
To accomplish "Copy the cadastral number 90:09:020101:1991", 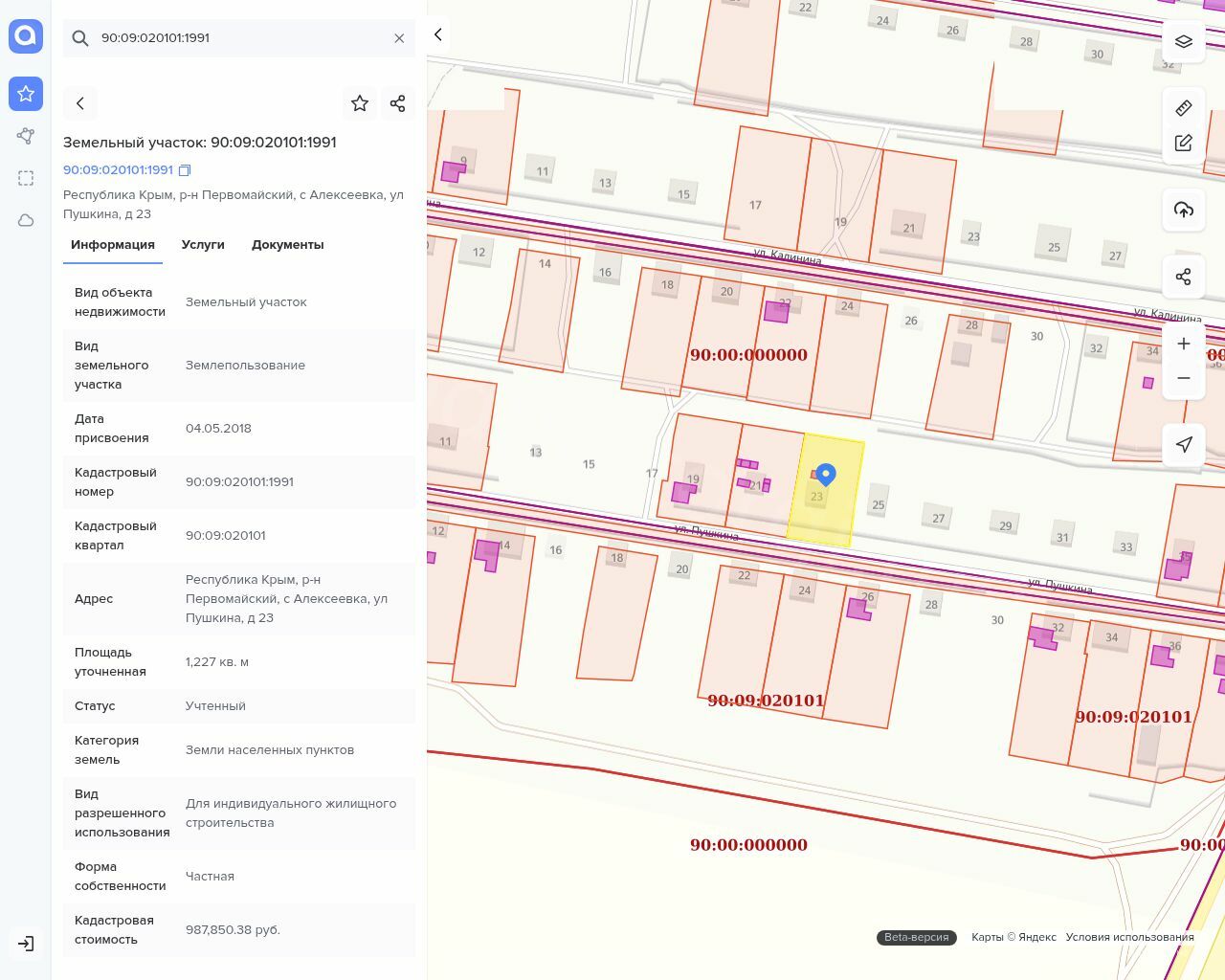I will (186, 170).
